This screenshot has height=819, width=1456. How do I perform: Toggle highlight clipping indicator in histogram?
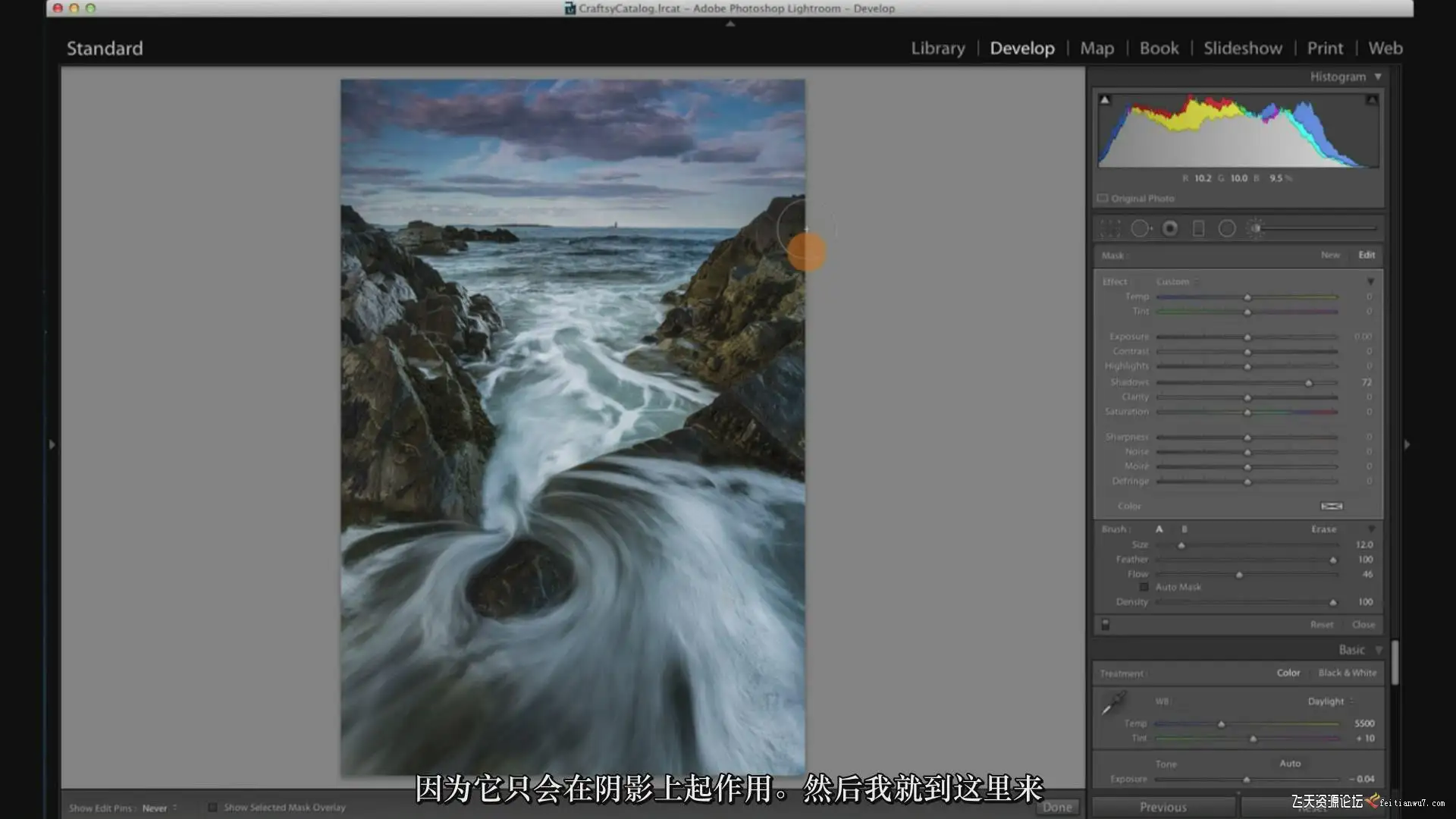[1372, 100]
